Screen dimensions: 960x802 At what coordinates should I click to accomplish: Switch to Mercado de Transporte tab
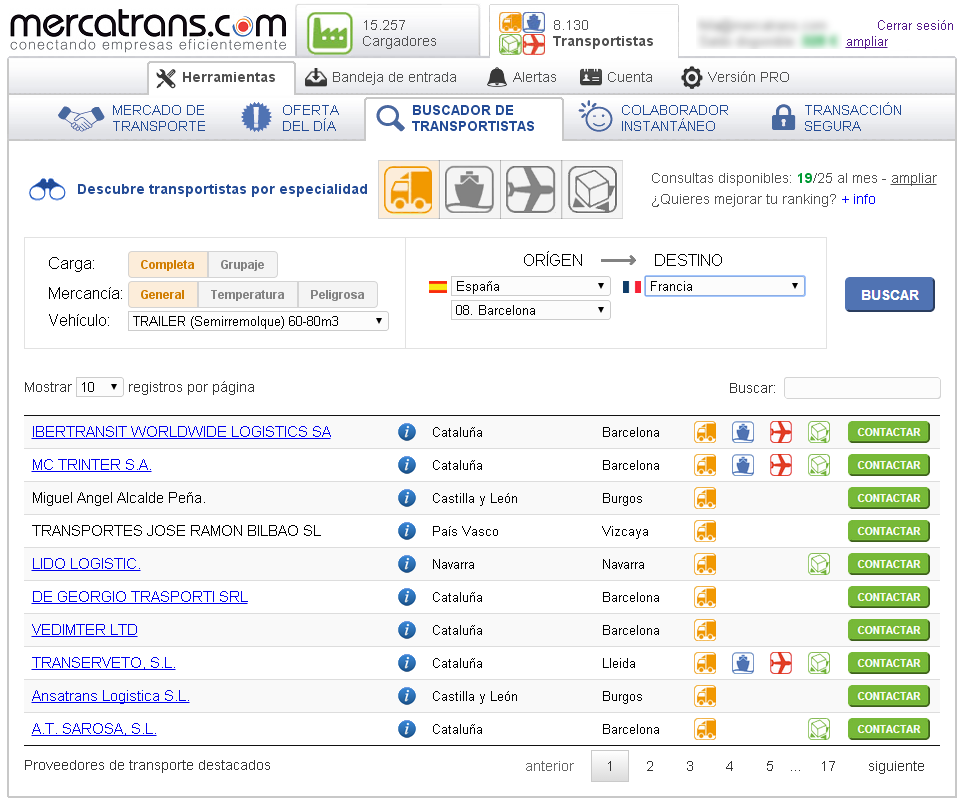(x=132, y=118)
